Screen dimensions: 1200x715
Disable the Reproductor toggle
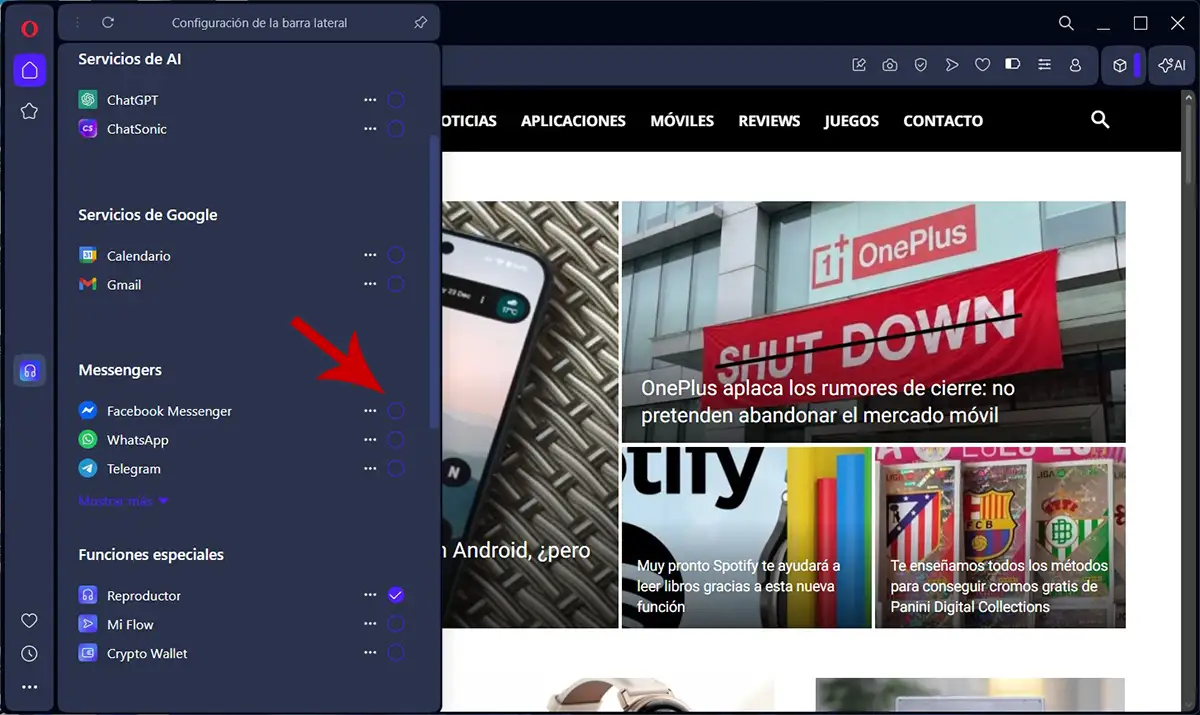(396, 595)
